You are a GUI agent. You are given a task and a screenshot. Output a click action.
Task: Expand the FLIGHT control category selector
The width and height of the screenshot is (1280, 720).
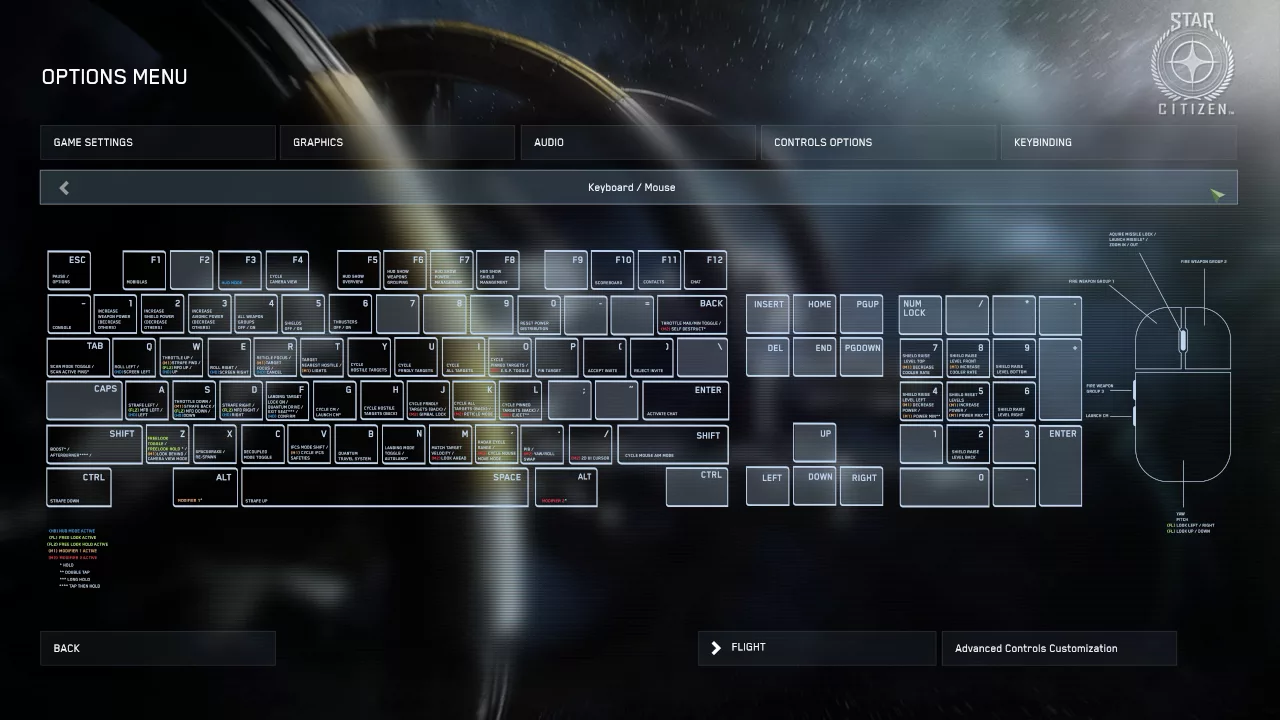(816, 648)
